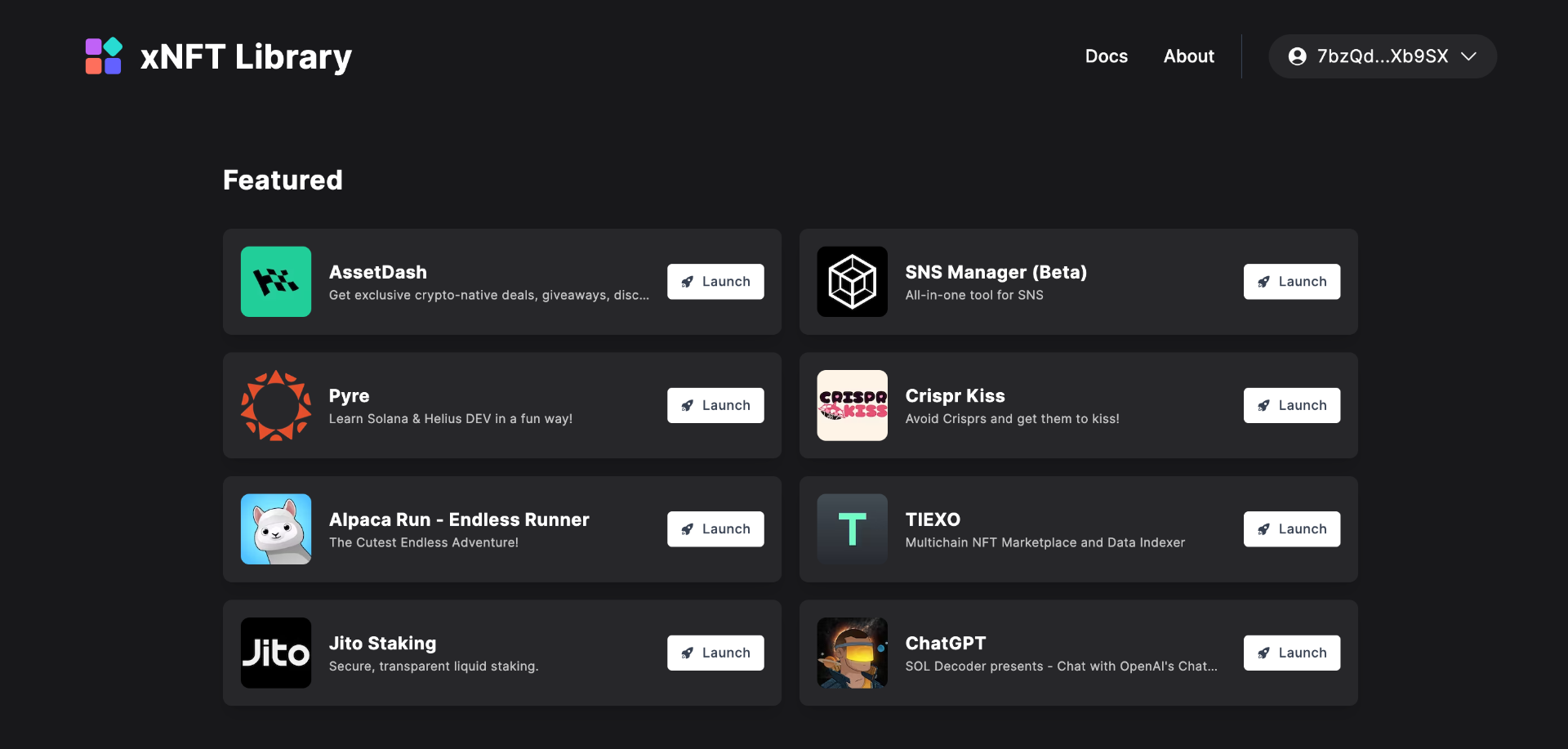1568x749 pixels.
Task: Launch SNS Manager (Beta)
Action: [1292, 282]
